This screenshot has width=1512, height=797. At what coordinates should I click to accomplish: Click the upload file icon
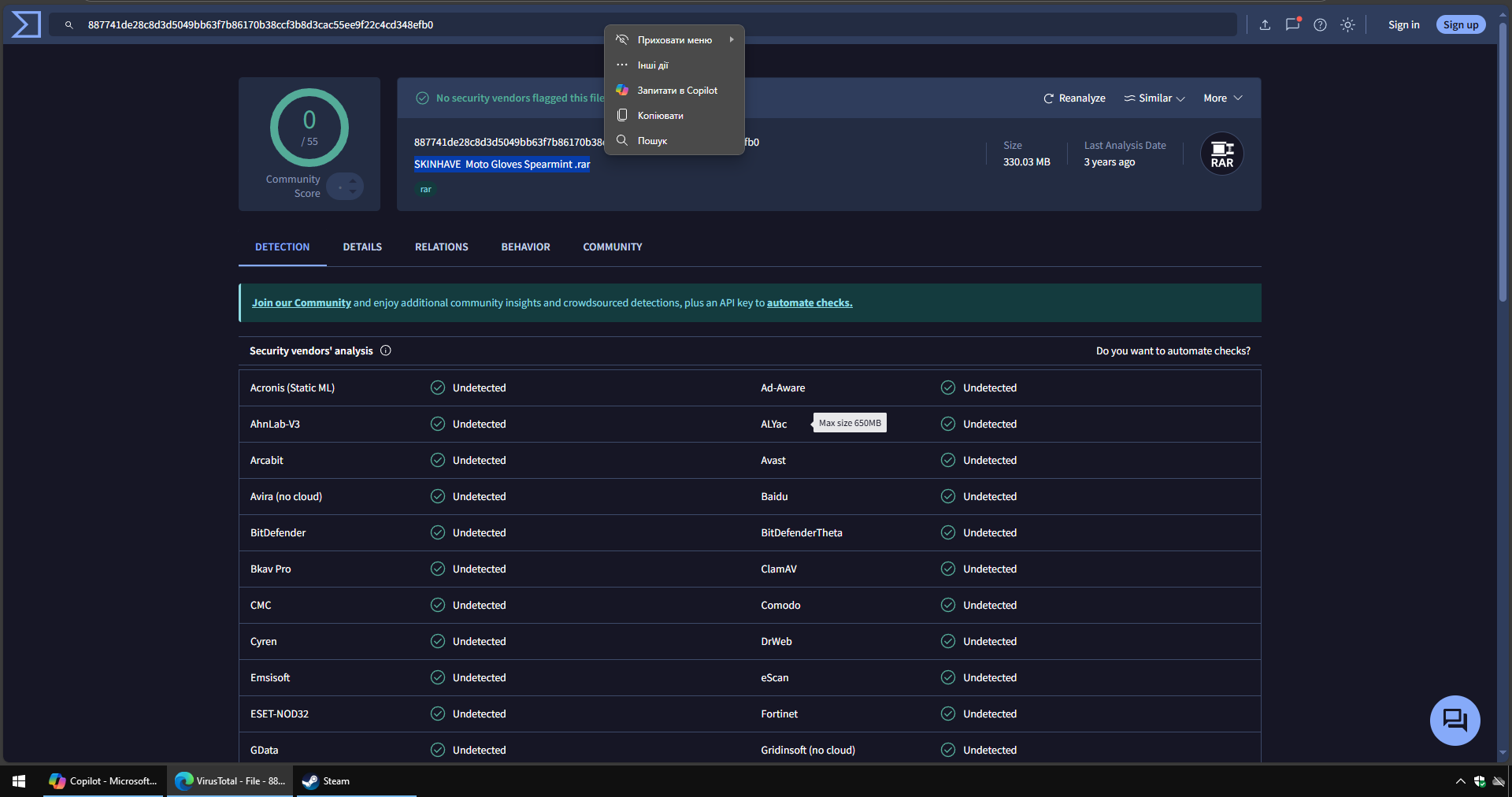tap(1265, 25)
